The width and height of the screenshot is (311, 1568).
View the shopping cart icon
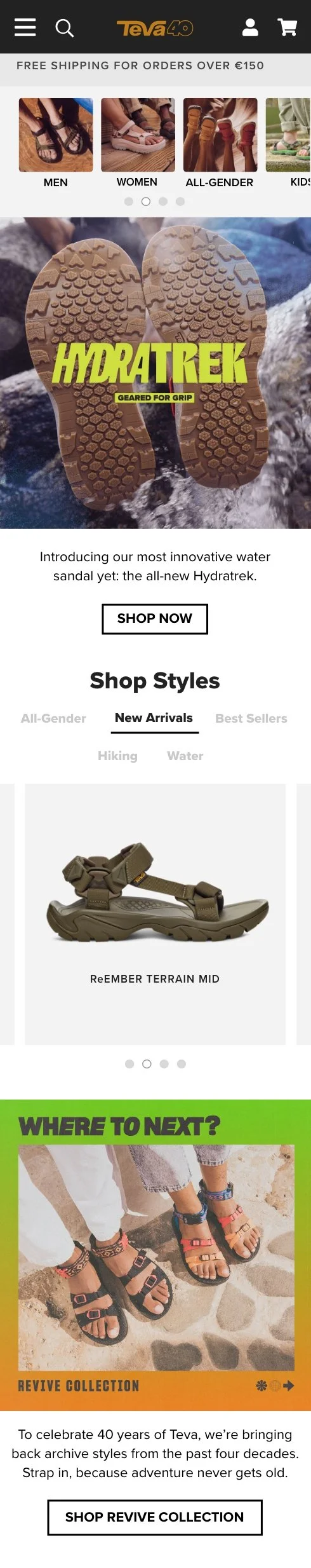coord(288,27)
